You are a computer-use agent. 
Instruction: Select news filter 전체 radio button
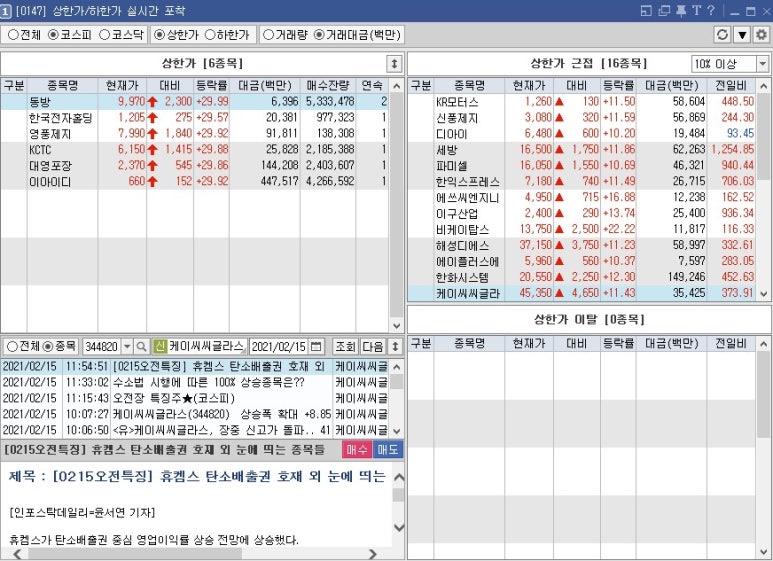pos(12,347)
